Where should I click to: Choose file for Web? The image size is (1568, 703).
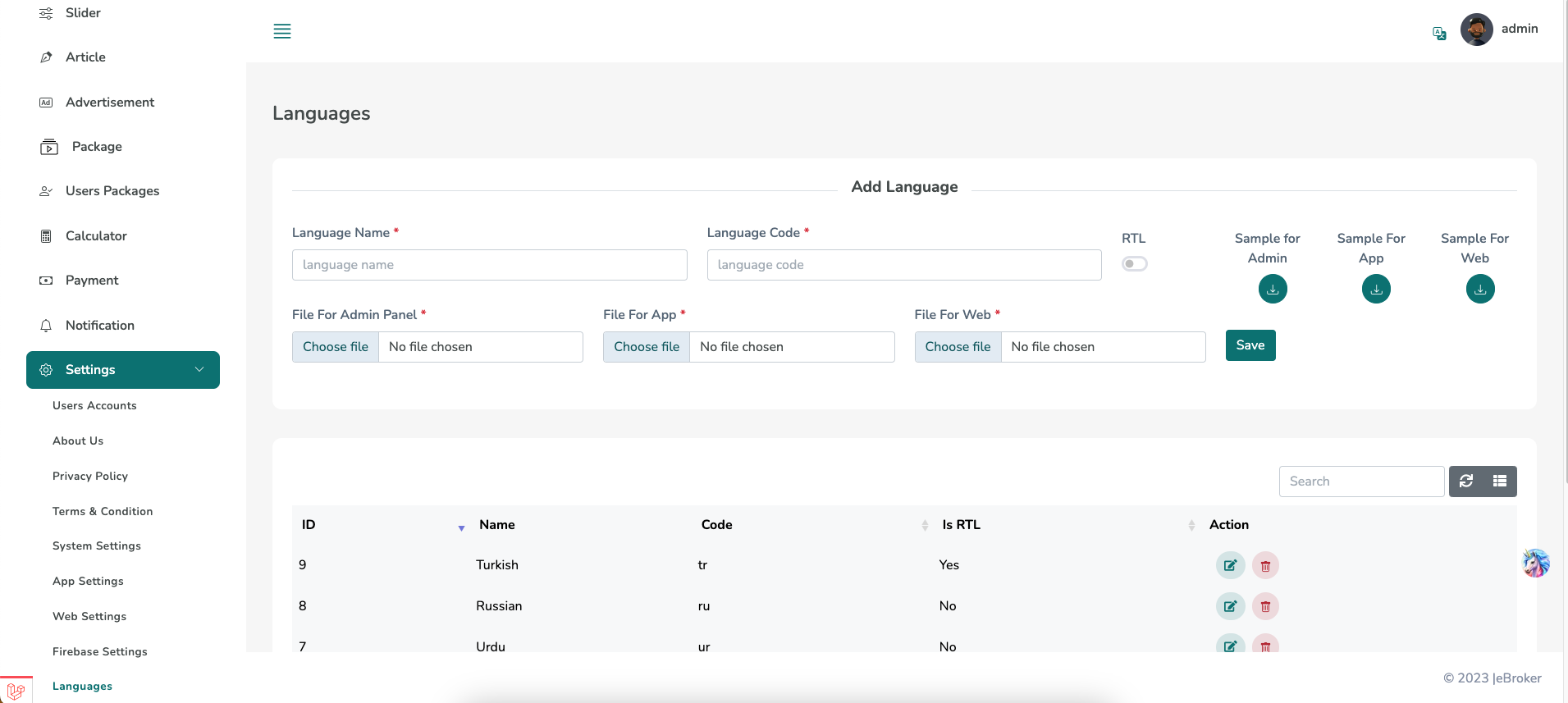pos(958,347)
